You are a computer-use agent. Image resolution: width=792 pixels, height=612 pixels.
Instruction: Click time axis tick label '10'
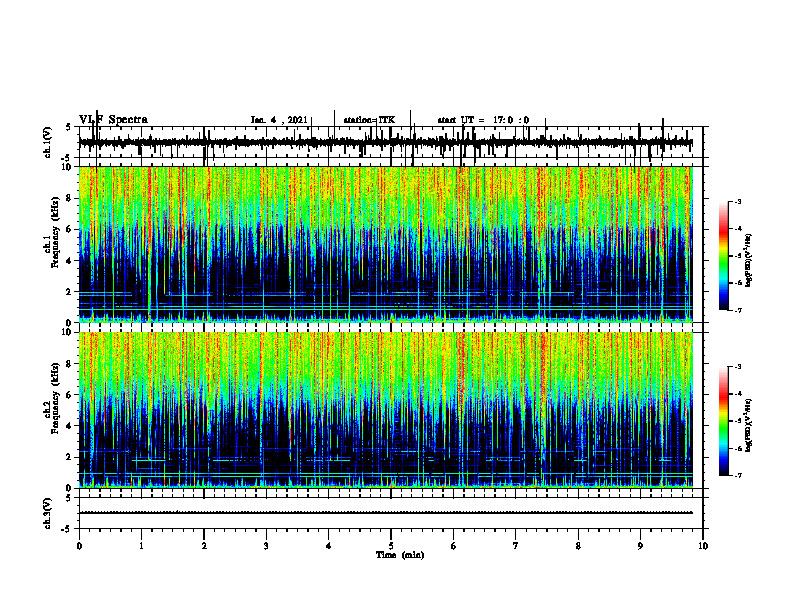[x=703, y=546]
